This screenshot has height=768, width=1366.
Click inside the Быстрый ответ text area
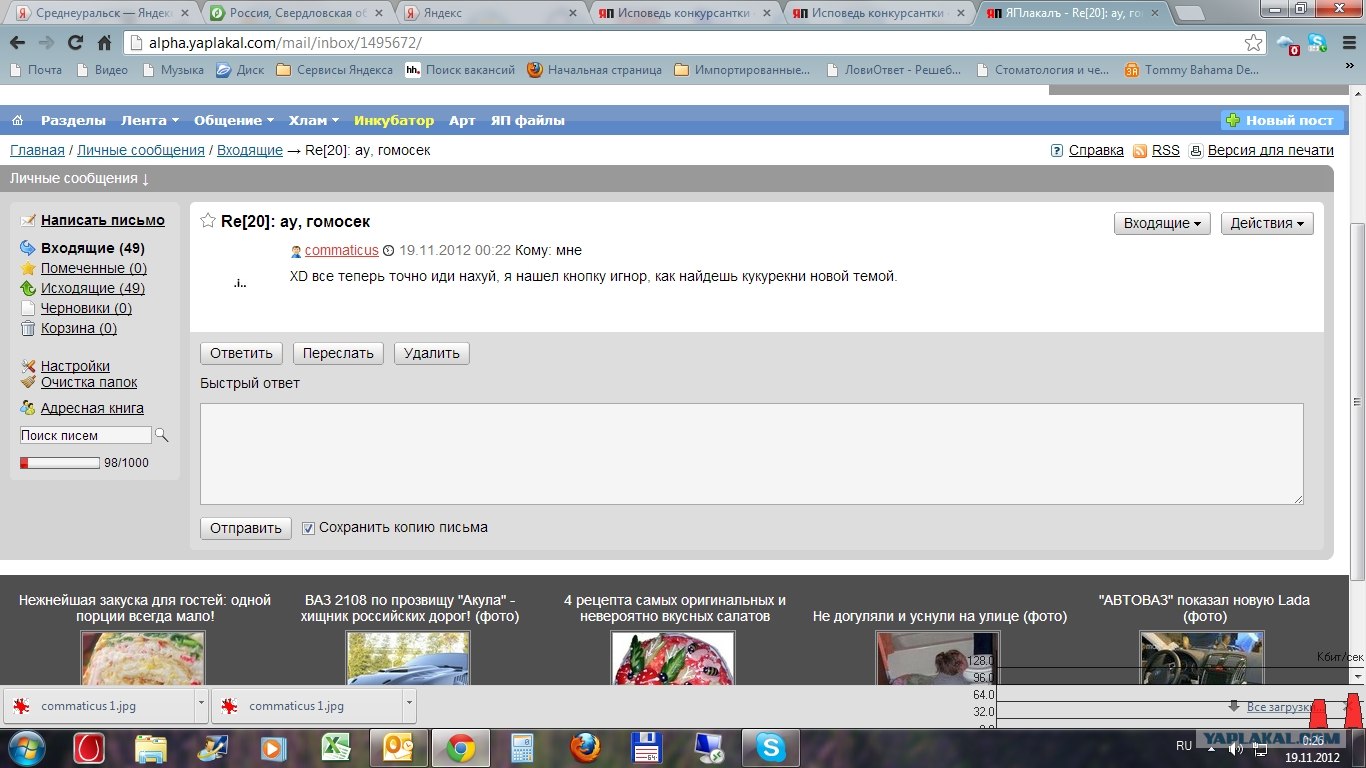click(751, 453)
